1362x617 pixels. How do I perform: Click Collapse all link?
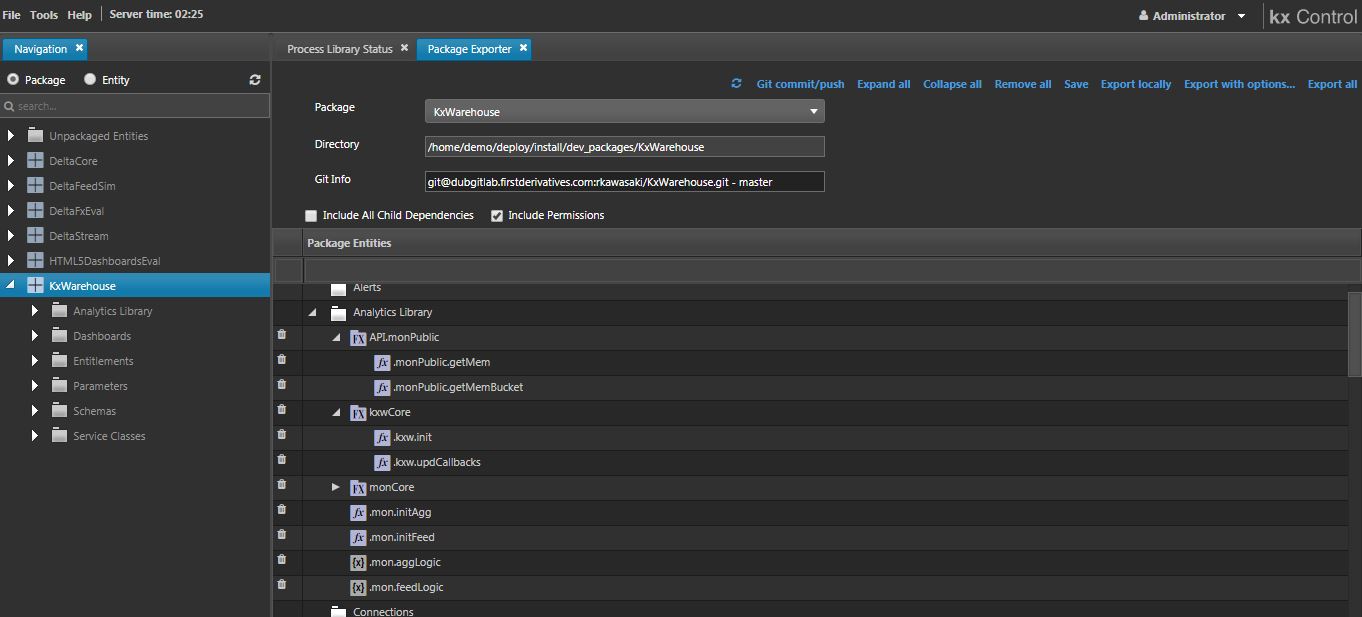coord(952,84)
